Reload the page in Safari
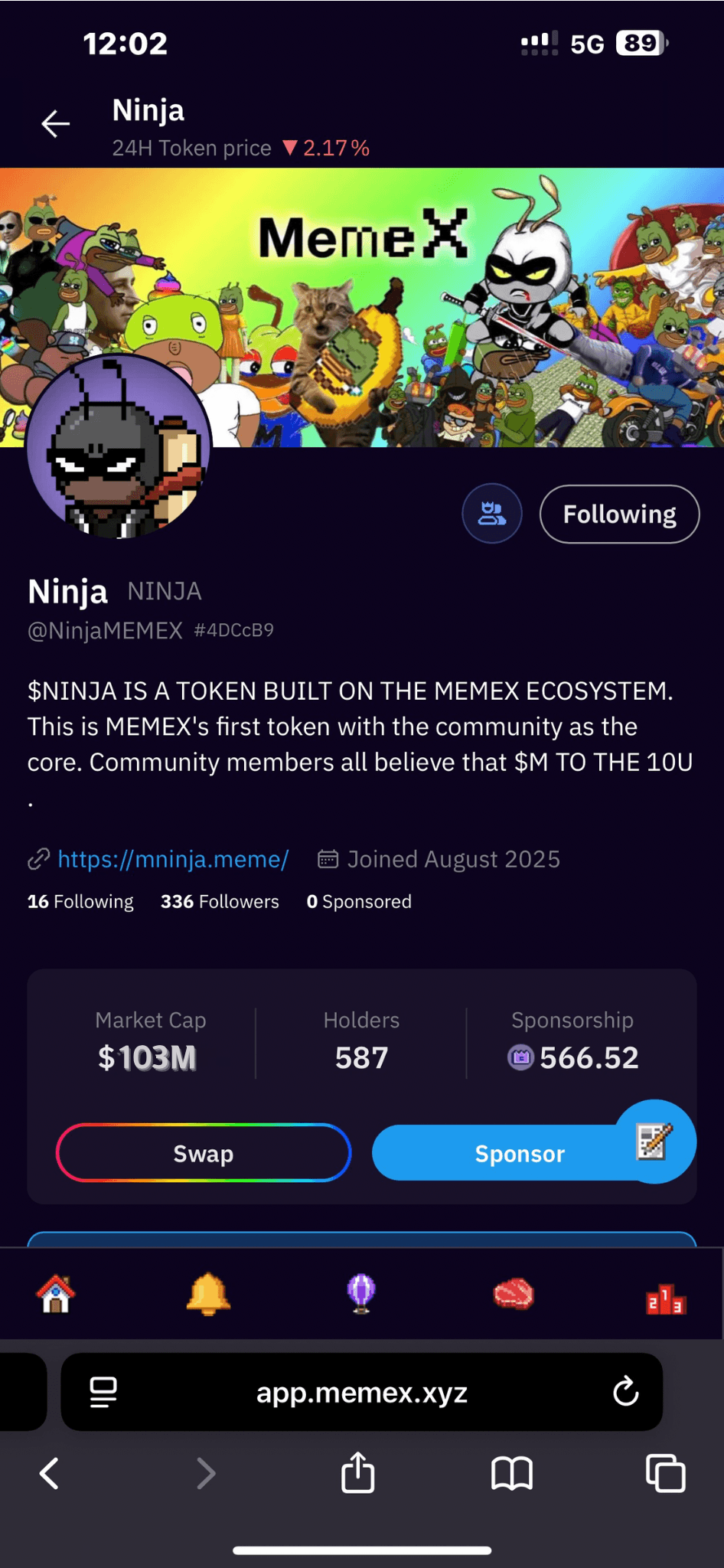Screen dimensions: 724x1568 625,1392
